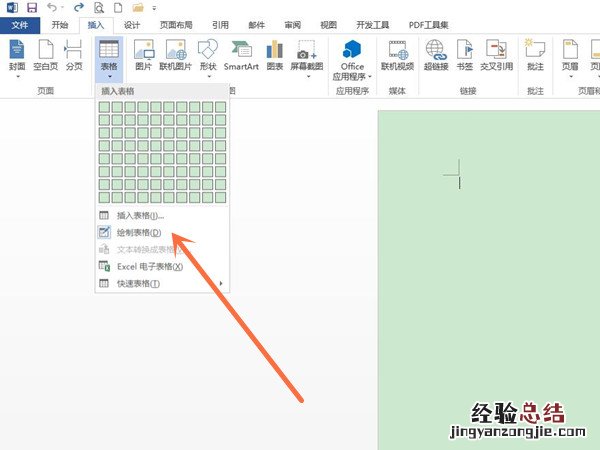Select the bottom-right cell of table grid
This screenshot has height=450, width=600.
pos(220,197)
